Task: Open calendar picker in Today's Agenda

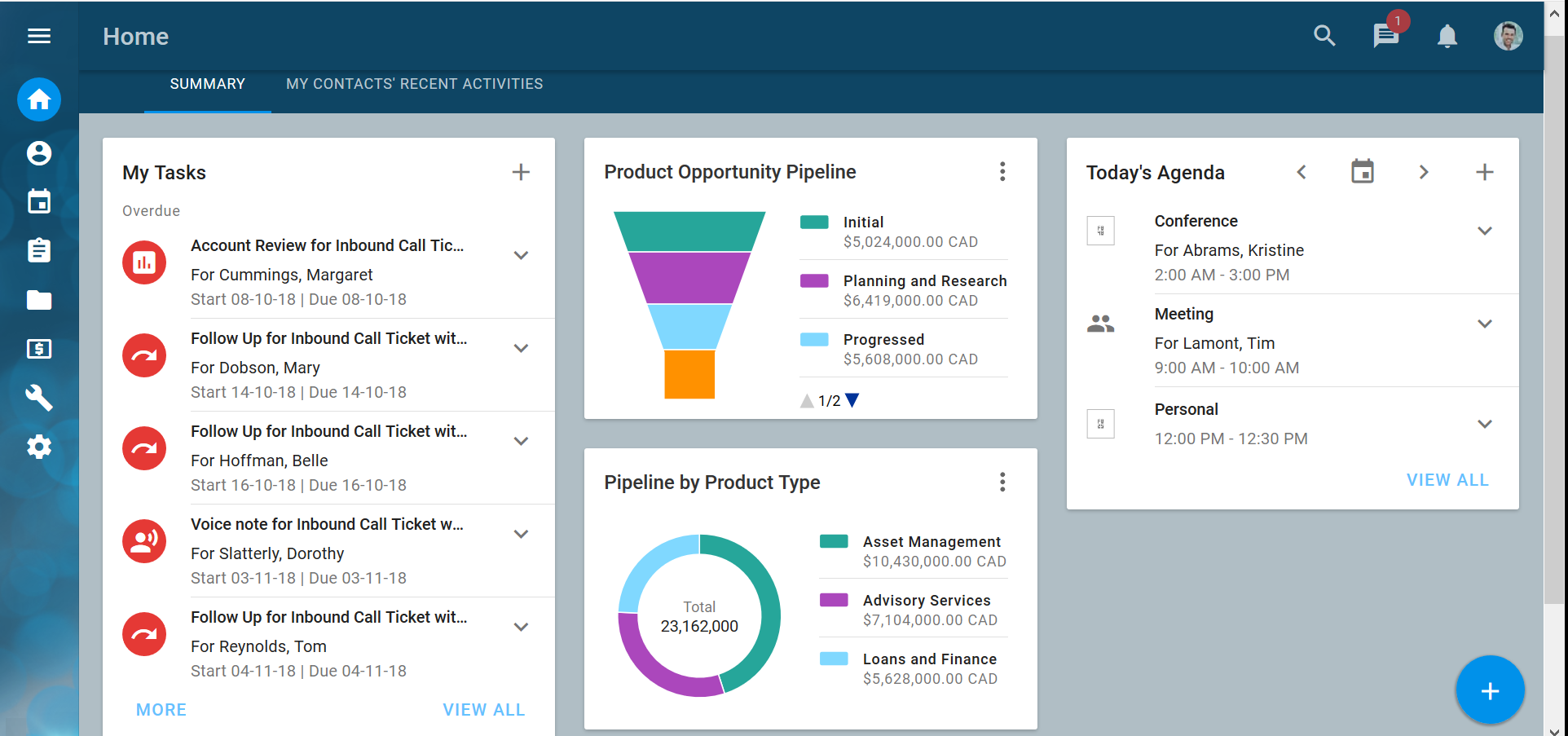Action: click(1362, 172)
